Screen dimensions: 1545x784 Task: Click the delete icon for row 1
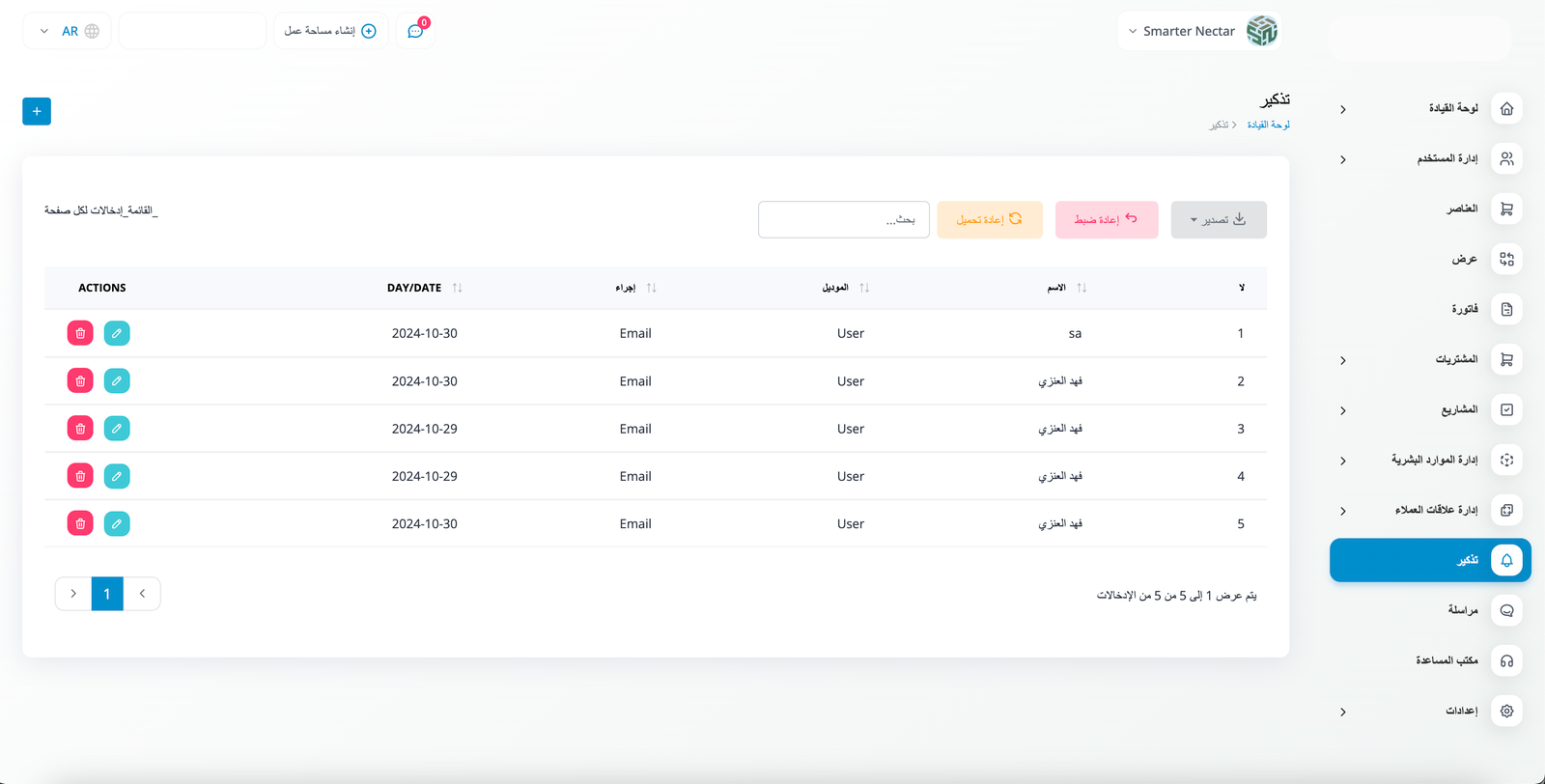coord(80,333)
